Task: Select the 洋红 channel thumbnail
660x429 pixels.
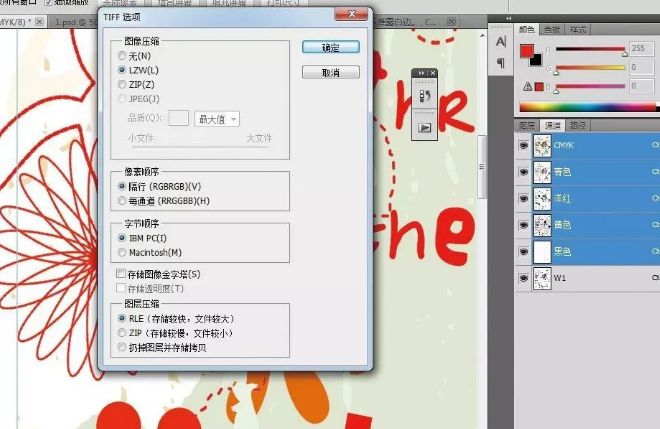Action: point(542,199)
